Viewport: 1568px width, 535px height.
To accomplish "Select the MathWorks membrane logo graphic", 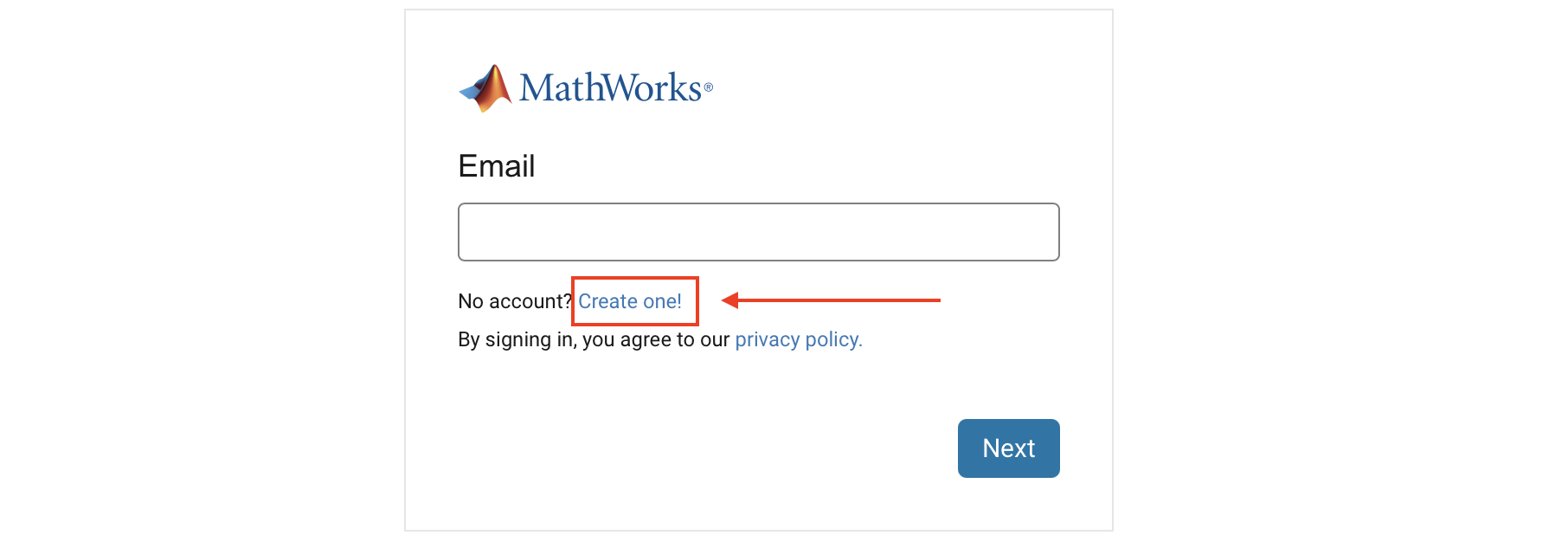I will tap(486, 87).
